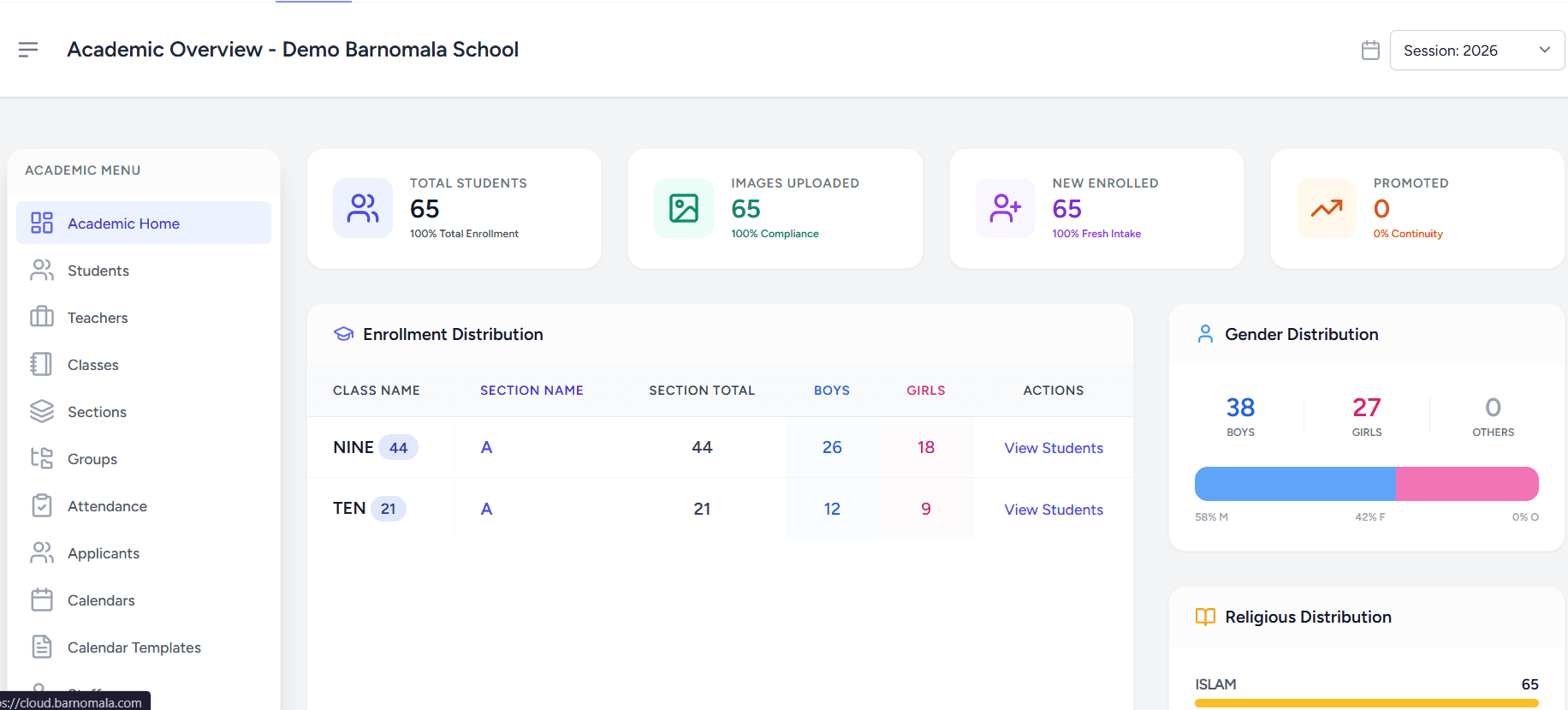Click the Teachers briefcase icon
Viewport: 1568px width, 710px height.
42,317
